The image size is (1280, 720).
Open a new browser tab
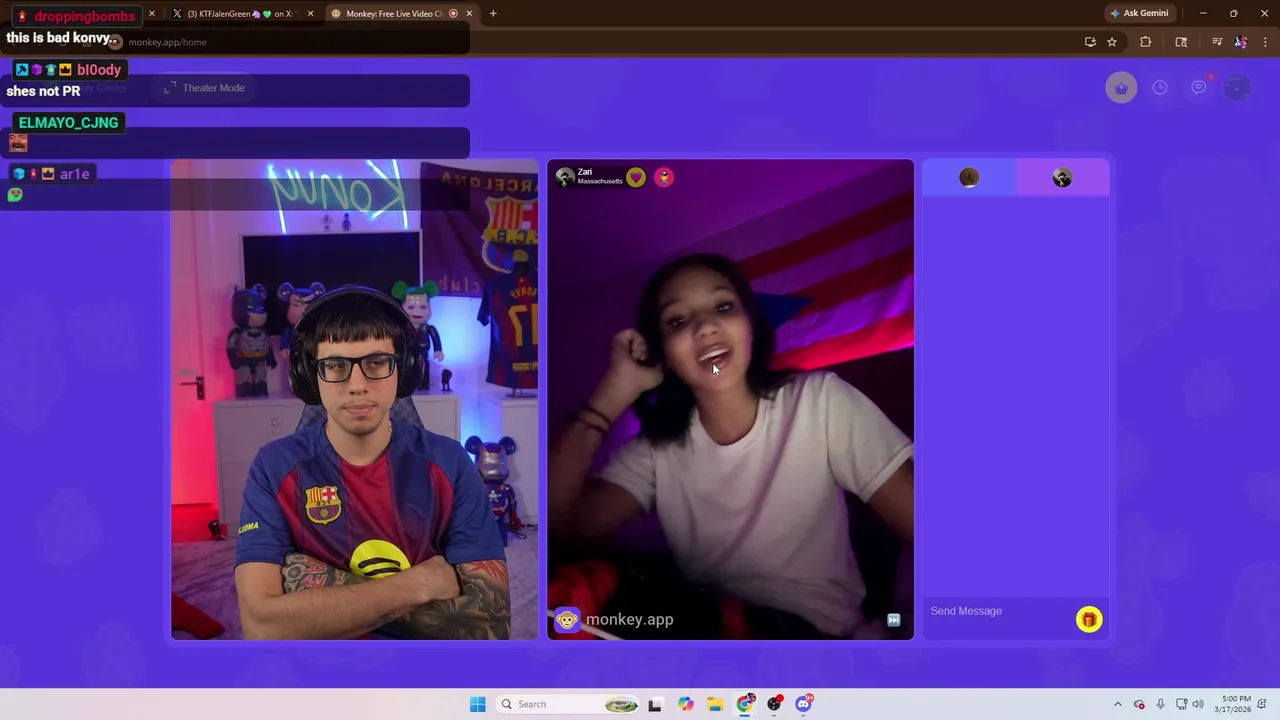pos(493,14)
